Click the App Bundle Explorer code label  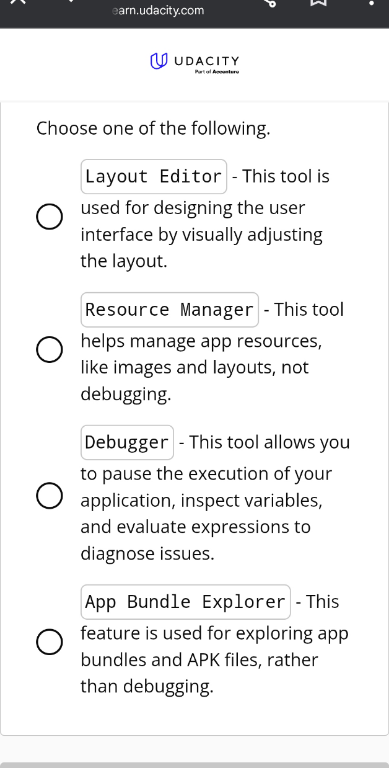coord(186,601)
